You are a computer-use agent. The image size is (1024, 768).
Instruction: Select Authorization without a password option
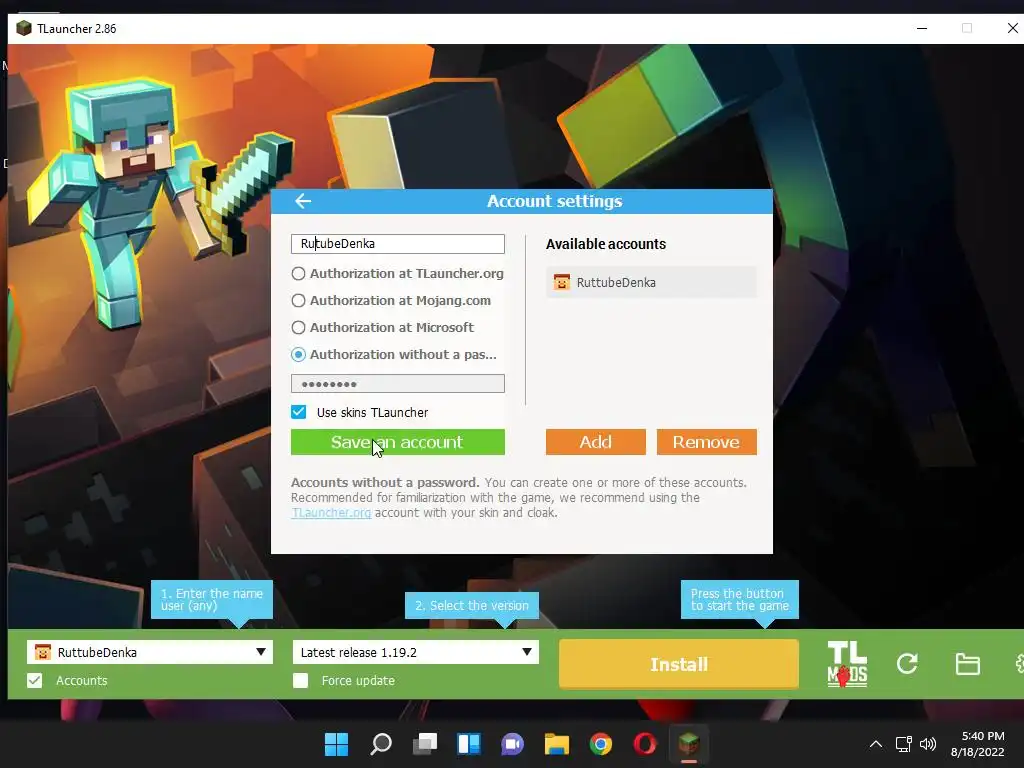point(394,355)
